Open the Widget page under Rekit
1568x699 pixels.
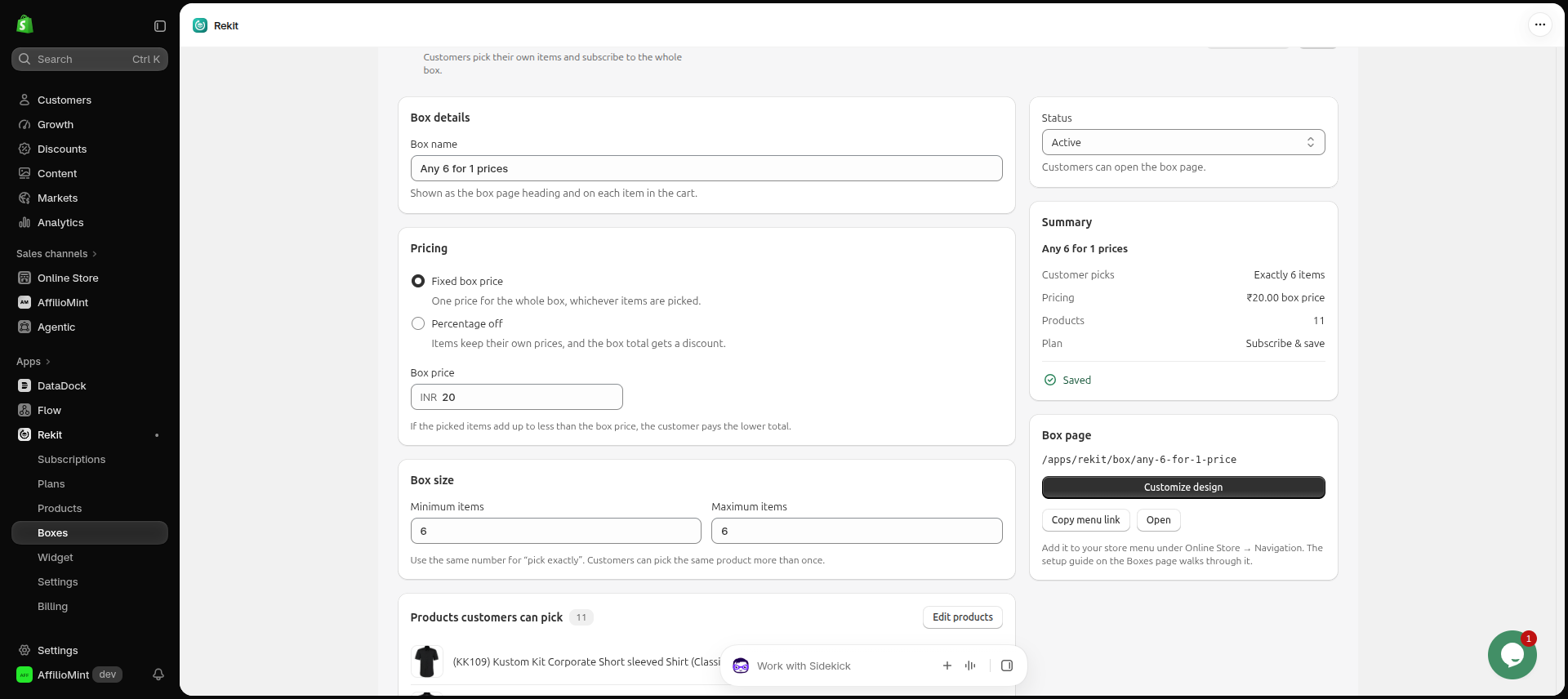pyautogui.click(x=56, y=558)
